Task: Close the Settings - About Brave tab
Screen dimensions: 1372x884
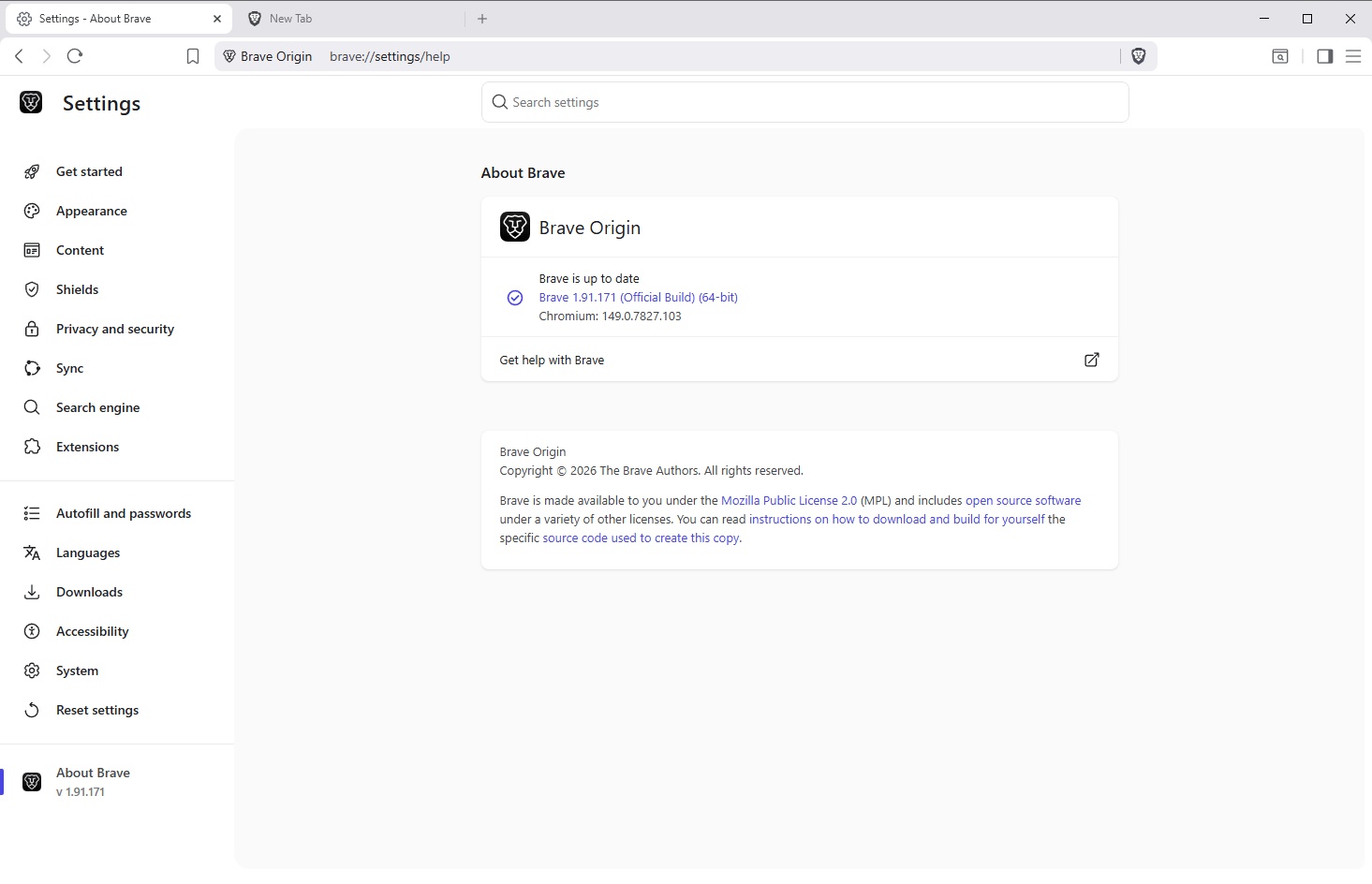Action: tap(217, 19)
